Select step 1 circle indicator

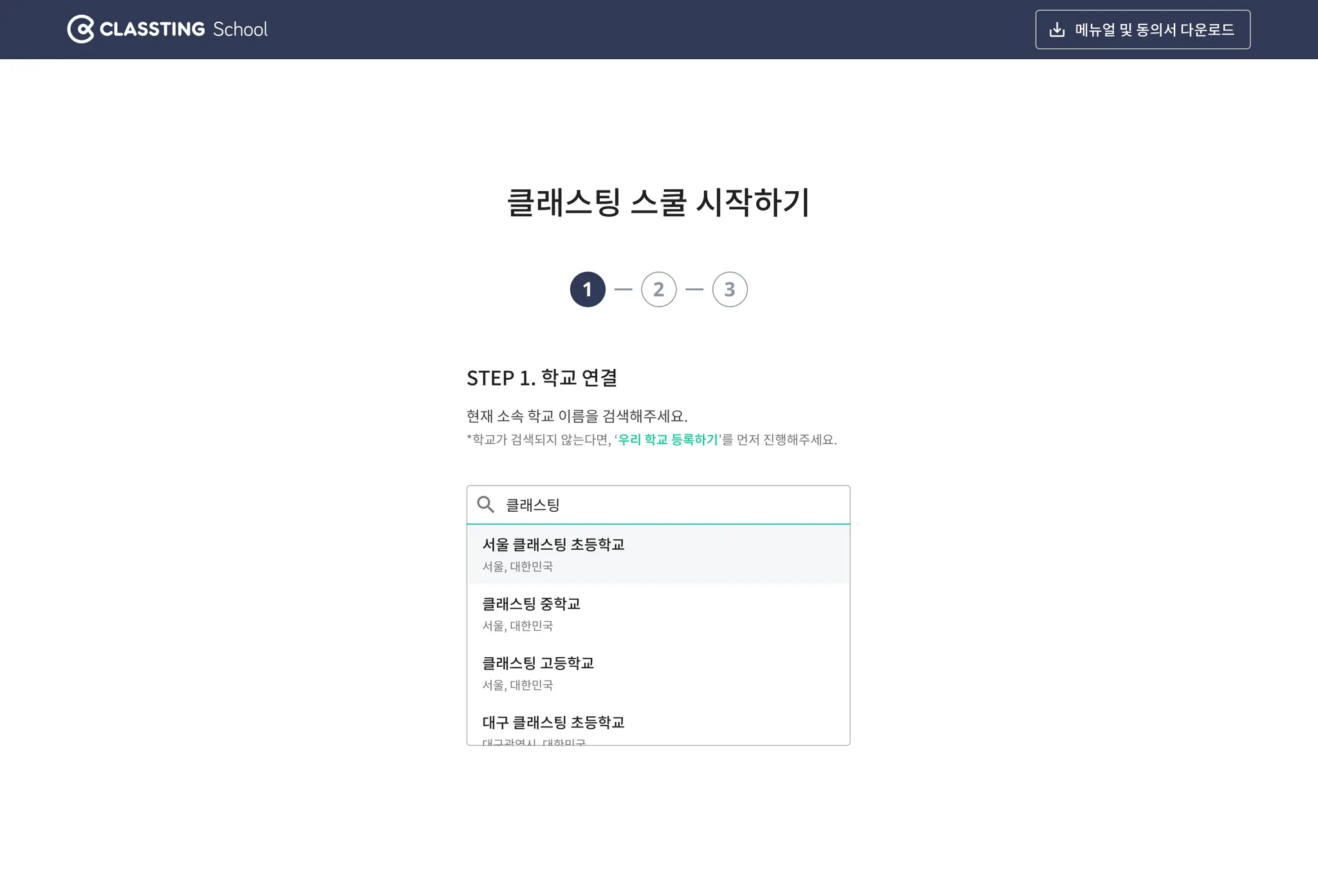[588, 290]
